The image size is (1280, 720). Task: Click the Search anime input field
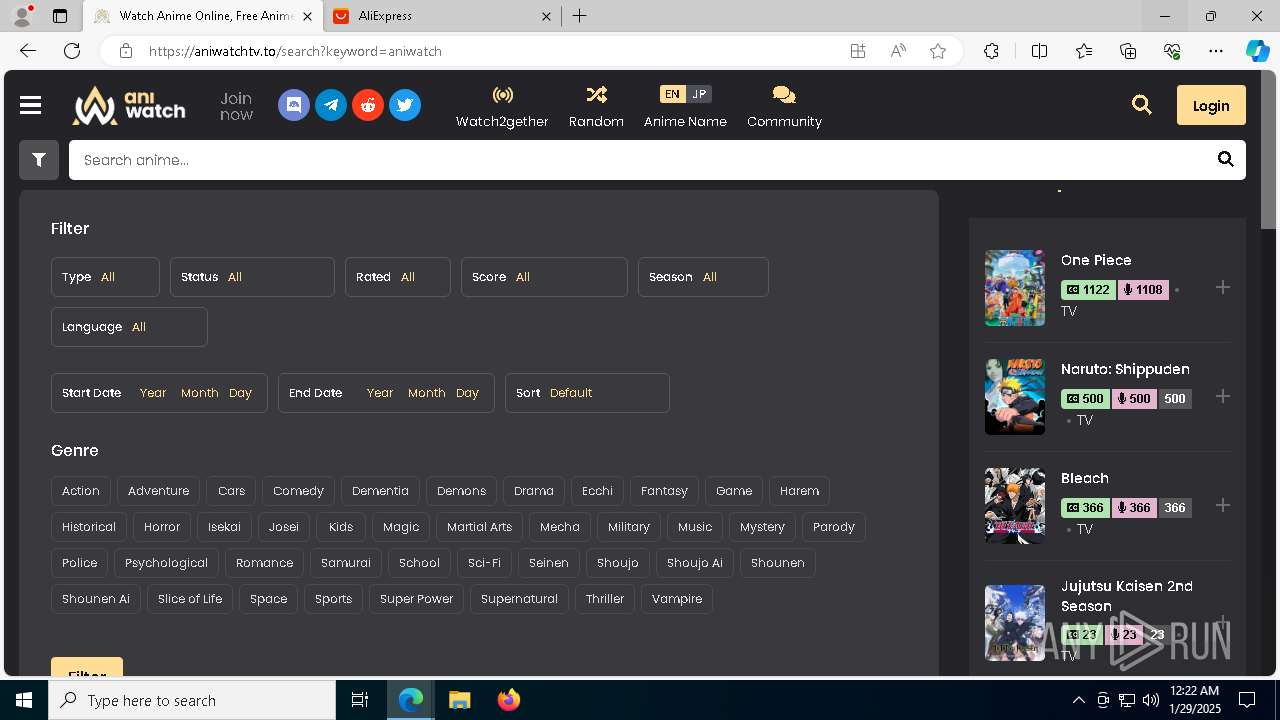click(640, 160)
